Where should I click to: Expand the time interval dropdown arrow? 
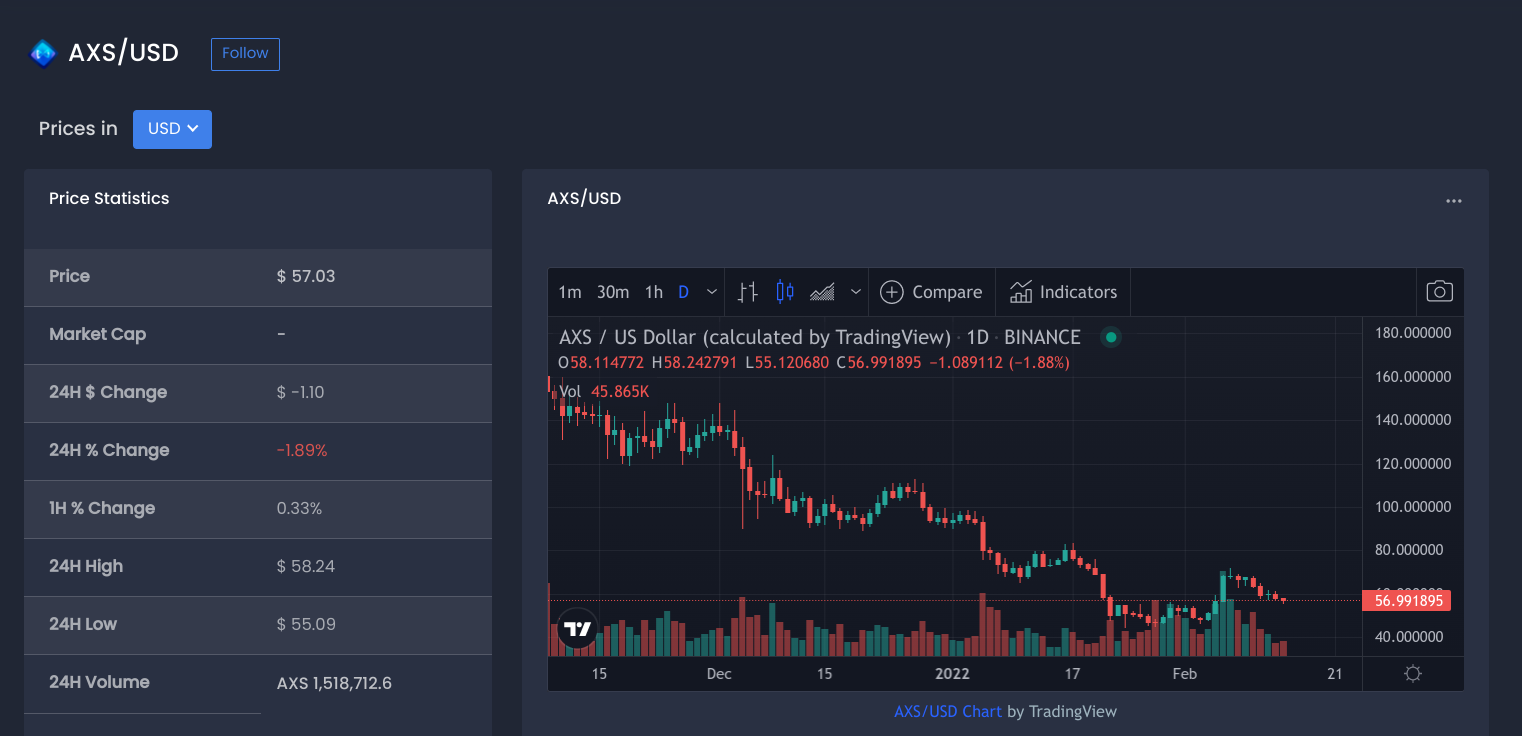712,292
